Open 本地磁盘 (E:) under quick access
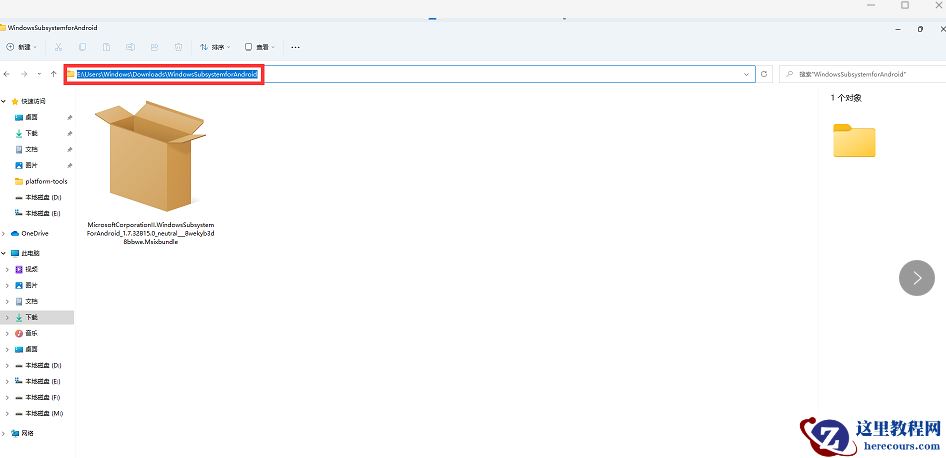This screenshot has height=458, width=946. pos(38,213)
